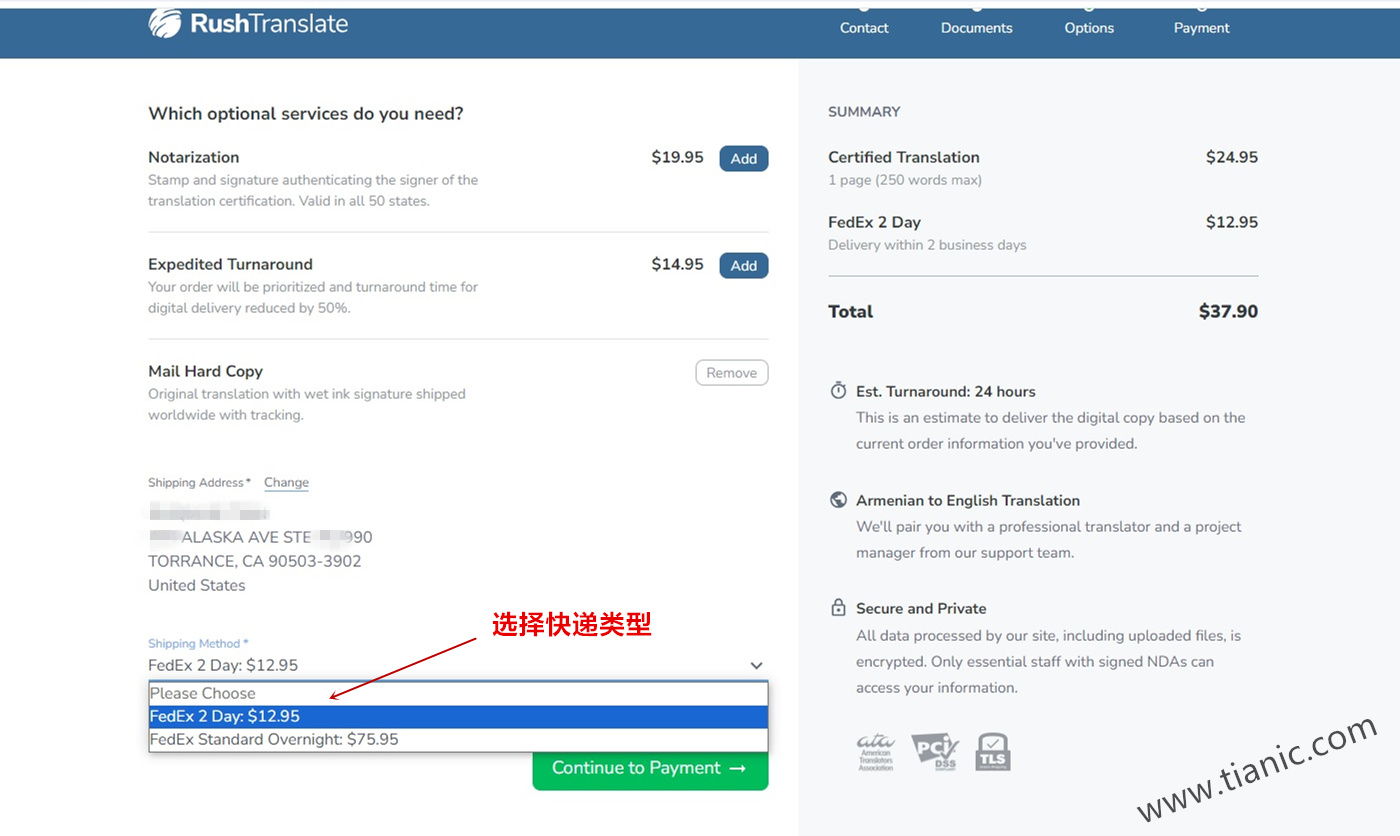Image resolution: width=1400 pixels, height=836 pixels.
Task: Click the Est. Turnaround: 24 hours heading
Action: [x=946, y=391]
